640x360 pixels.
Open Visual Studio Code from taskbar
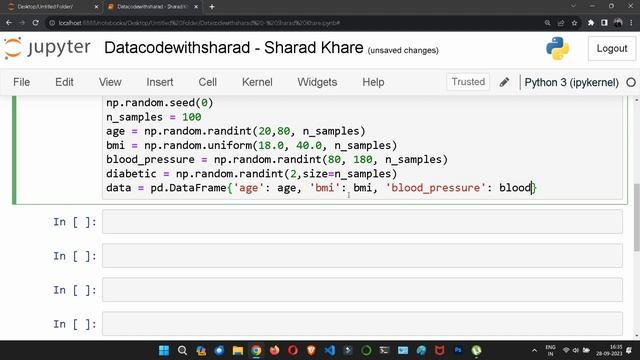[330, 350]
